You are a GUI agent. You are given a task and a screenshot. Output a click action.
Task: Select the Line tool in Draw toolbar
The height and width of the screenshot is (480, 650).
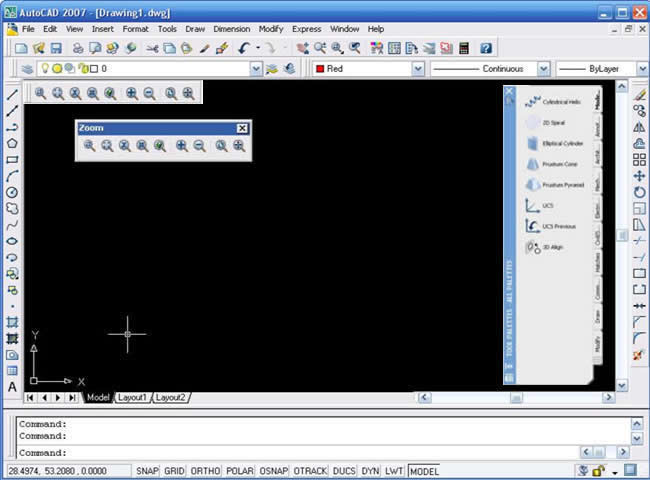pyautogui.click(x=12, y=95)
